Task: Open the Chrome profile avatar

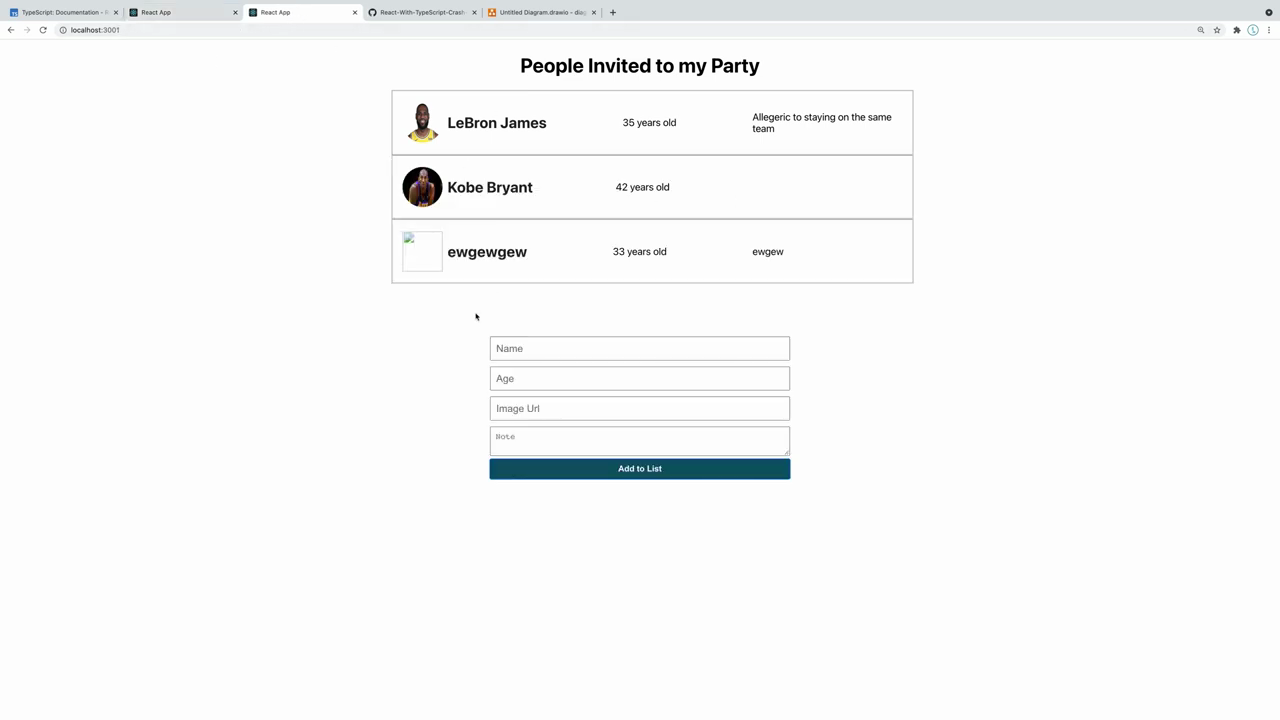Action: tap(1253, 30)
